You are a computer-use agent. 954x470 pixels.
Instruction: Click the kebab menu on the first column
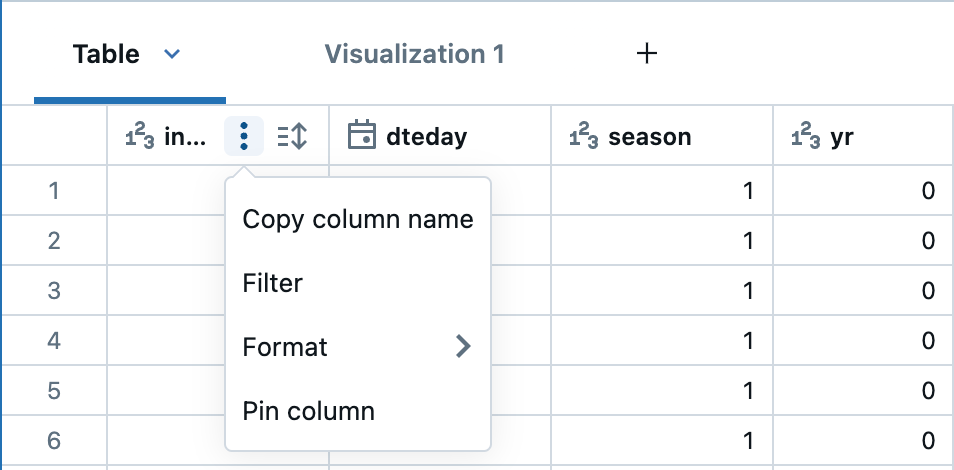244,136
